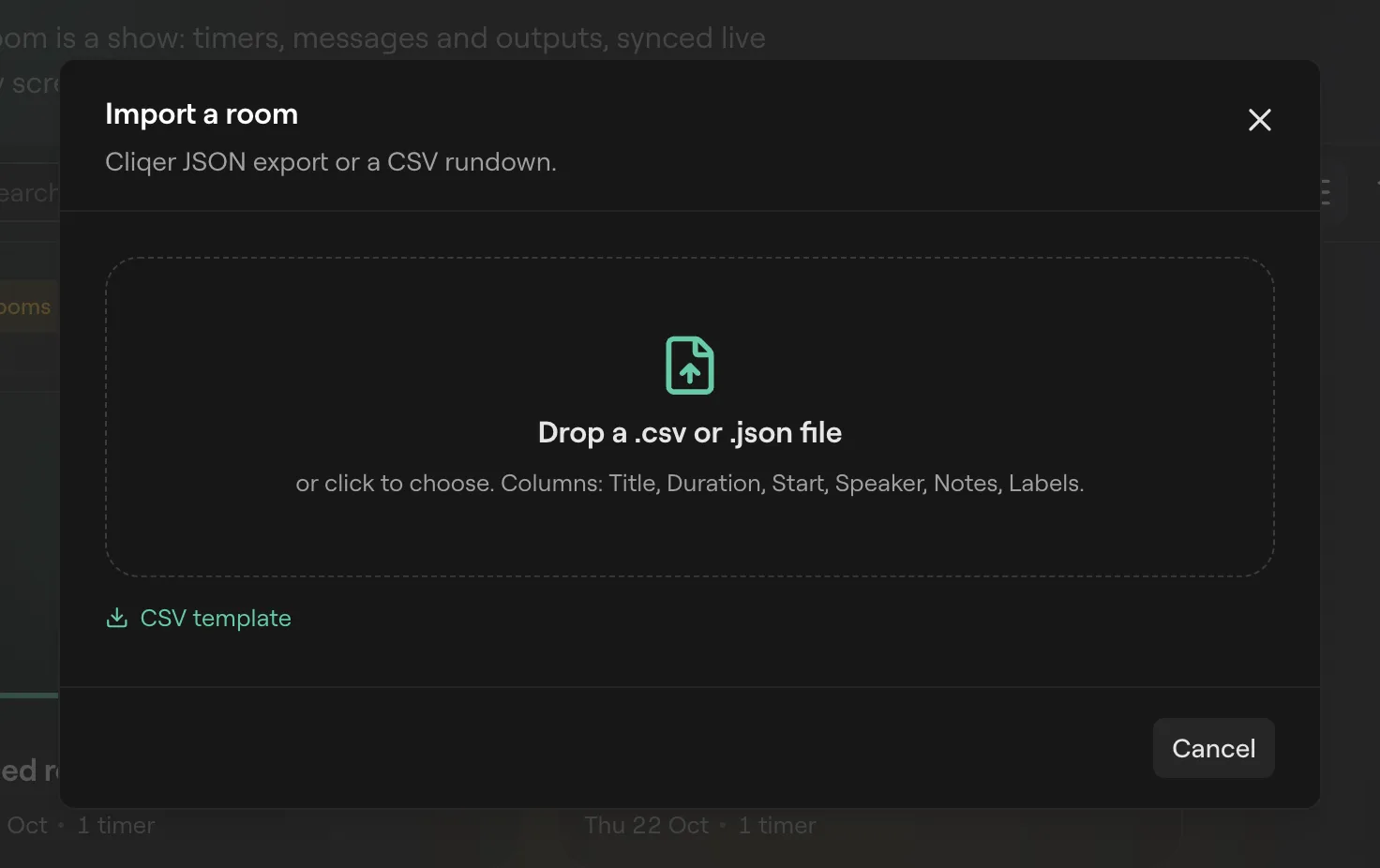1380x868 pixels.
Task: Click the "Import a room" dialog title
Action: pos(202,114)
